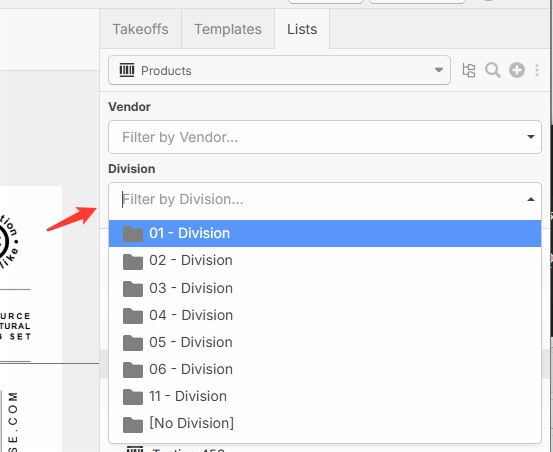Screen dimensions: 553x452
Task: Focus the Filter by Division text field
Action: tap(317, 199)
